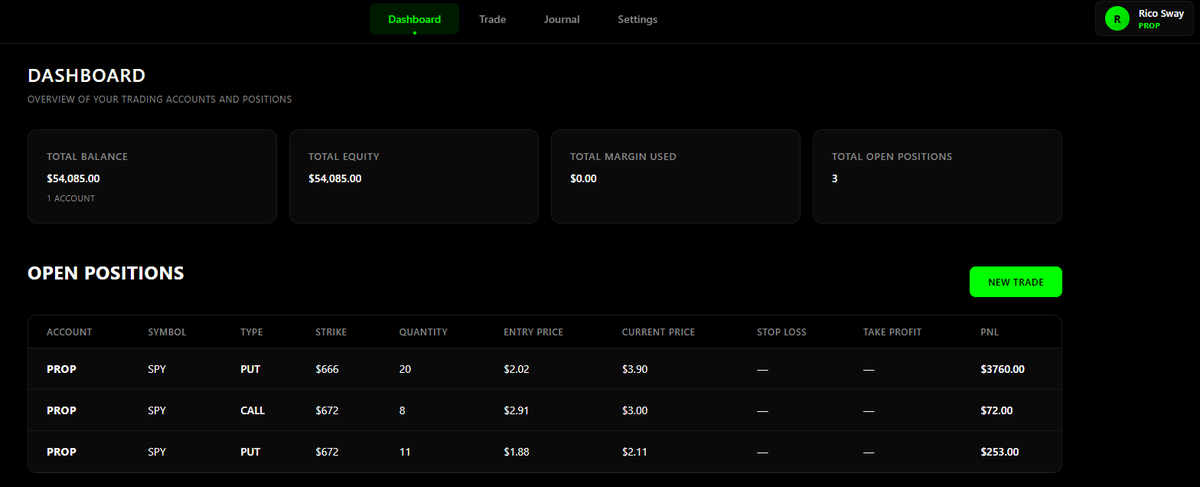The height and width of the screenshot is (487, 1200).
Task: Select the Total Equity card
Action: tap(413, 176)
